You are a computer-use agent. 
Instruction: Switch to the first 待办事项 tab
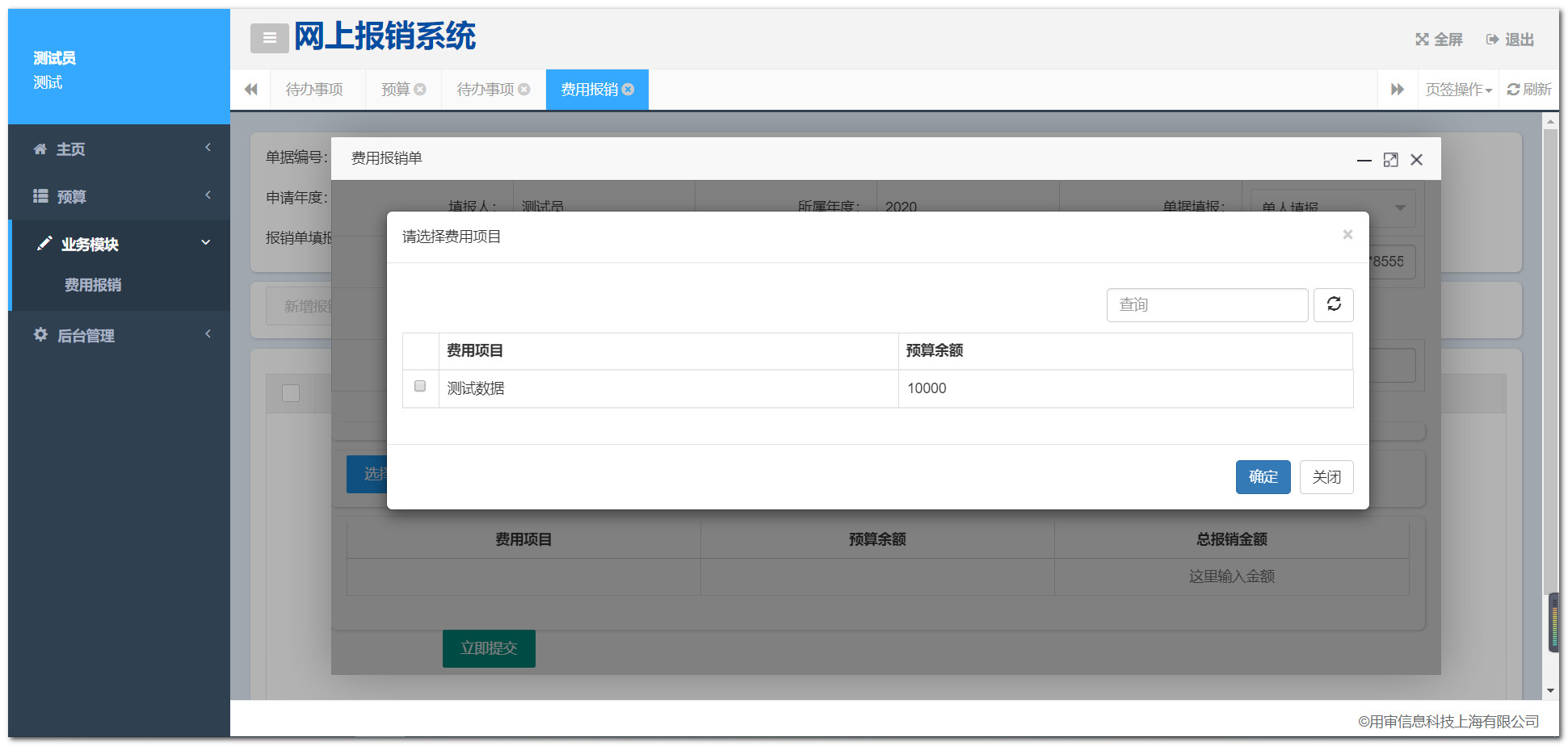(314, 90)
